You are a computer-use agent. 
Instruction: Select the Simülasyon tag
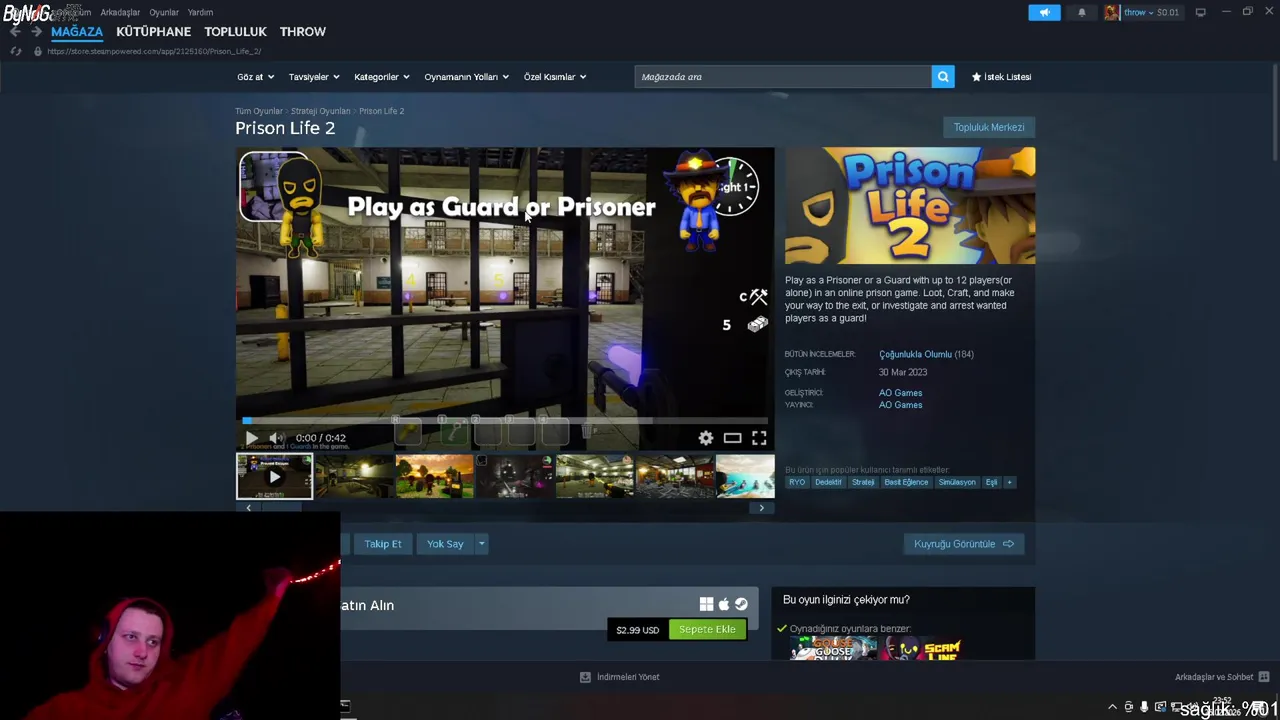[x=957, y=482]
